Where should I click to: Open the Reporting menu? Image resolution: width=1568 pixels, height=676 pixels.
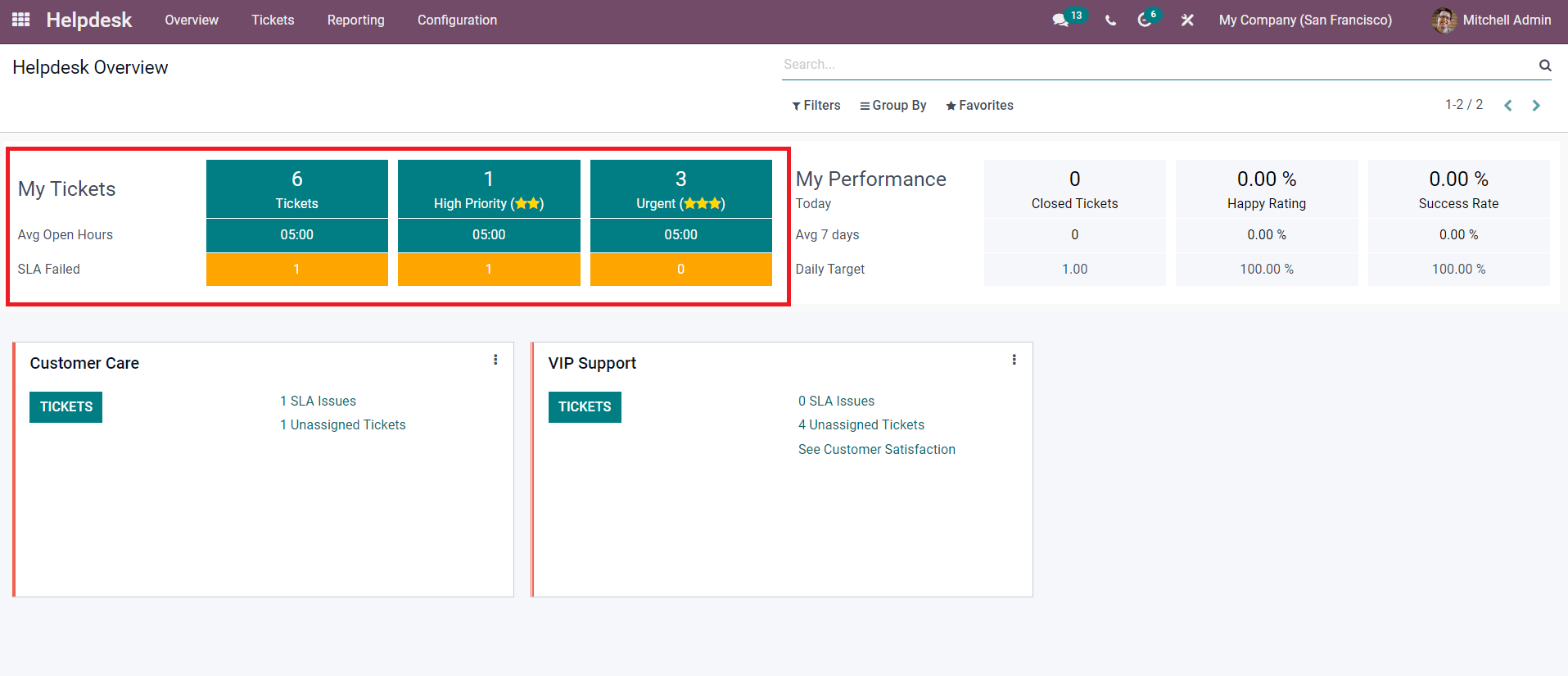pyautogui.click(x=356, y=20)
